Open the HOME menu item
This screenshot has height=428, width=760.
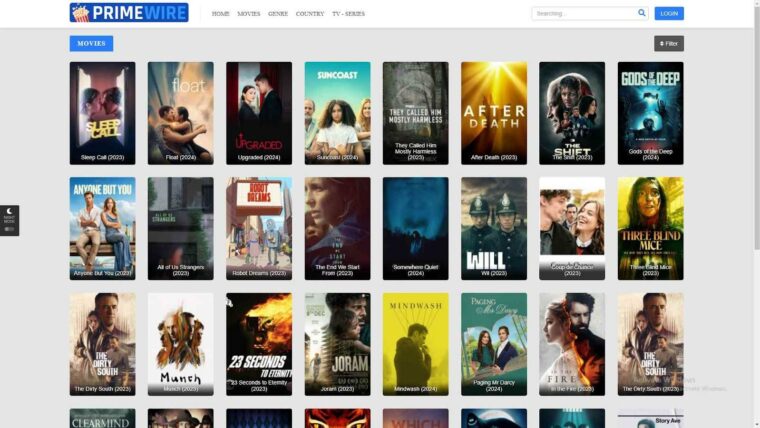point(221,14)
